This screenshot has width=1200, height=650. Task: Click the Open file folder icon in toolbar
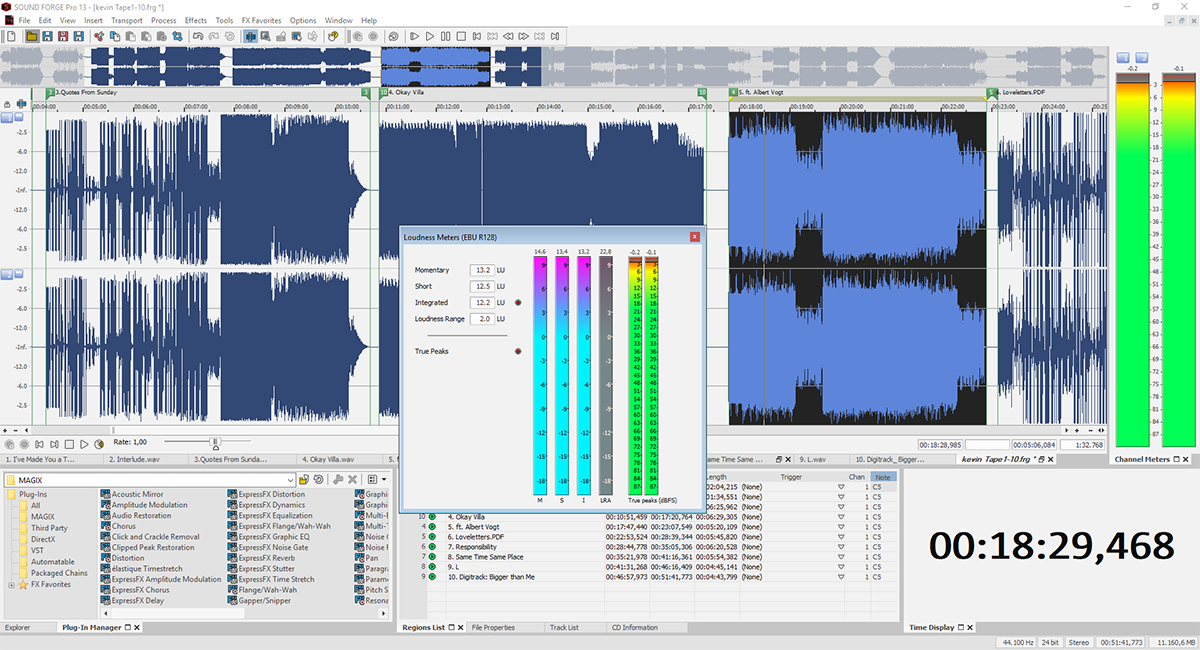(33, 36)
